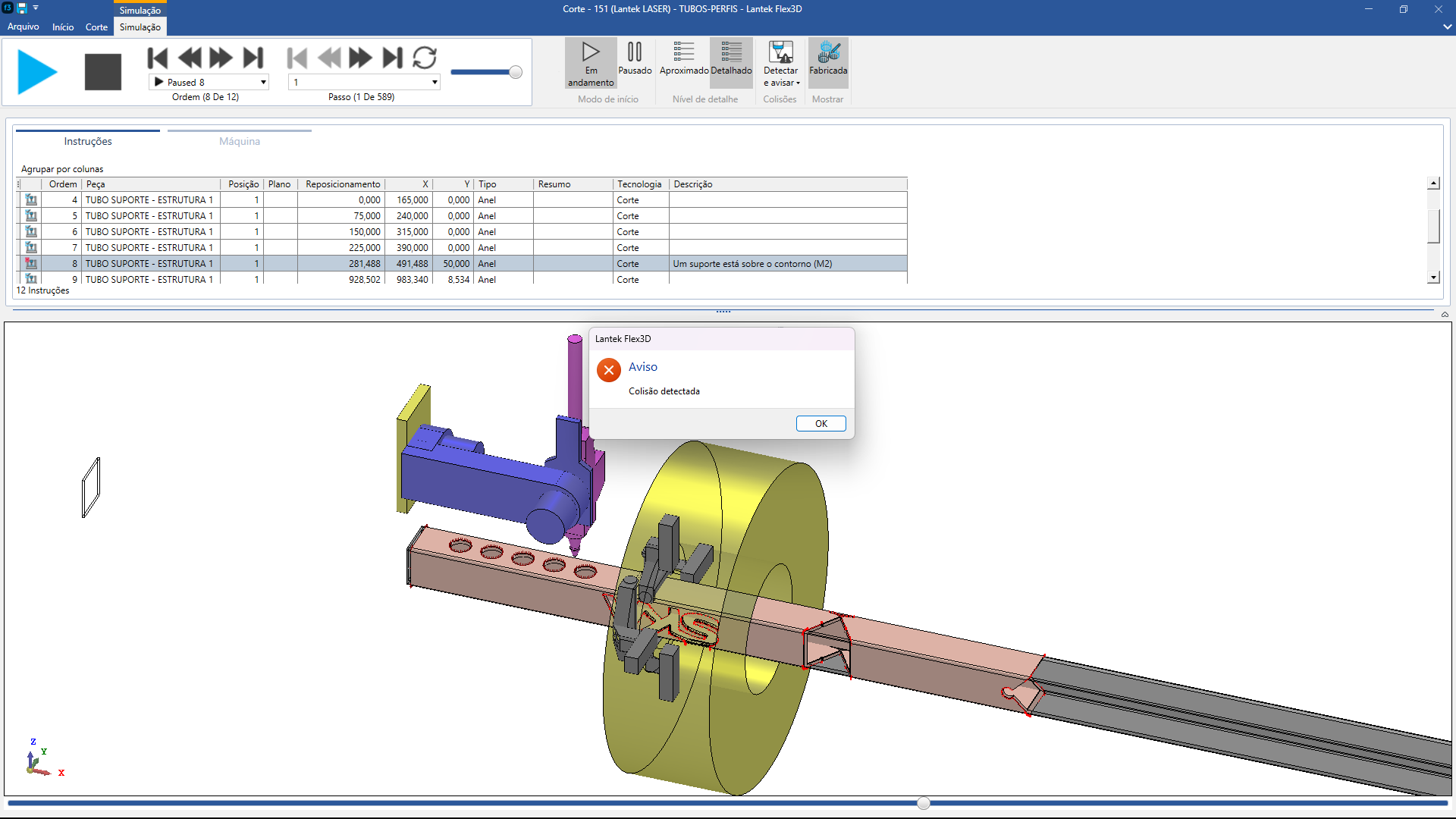
Task: Click the row icon for order 4
Action: [x=31, y=200]
